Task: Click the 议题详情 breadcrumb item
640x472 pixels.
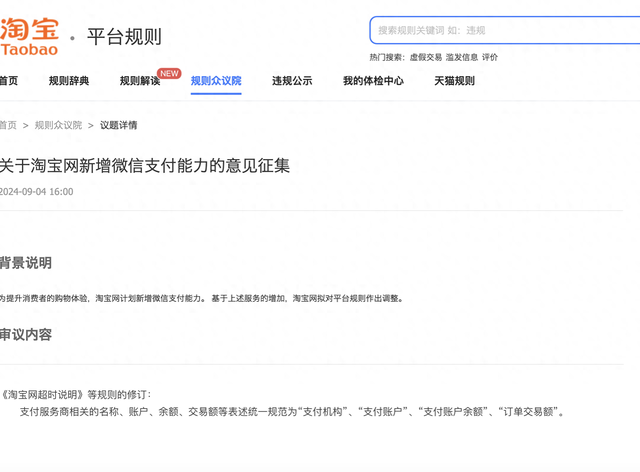Action: [x=118, y=125]
